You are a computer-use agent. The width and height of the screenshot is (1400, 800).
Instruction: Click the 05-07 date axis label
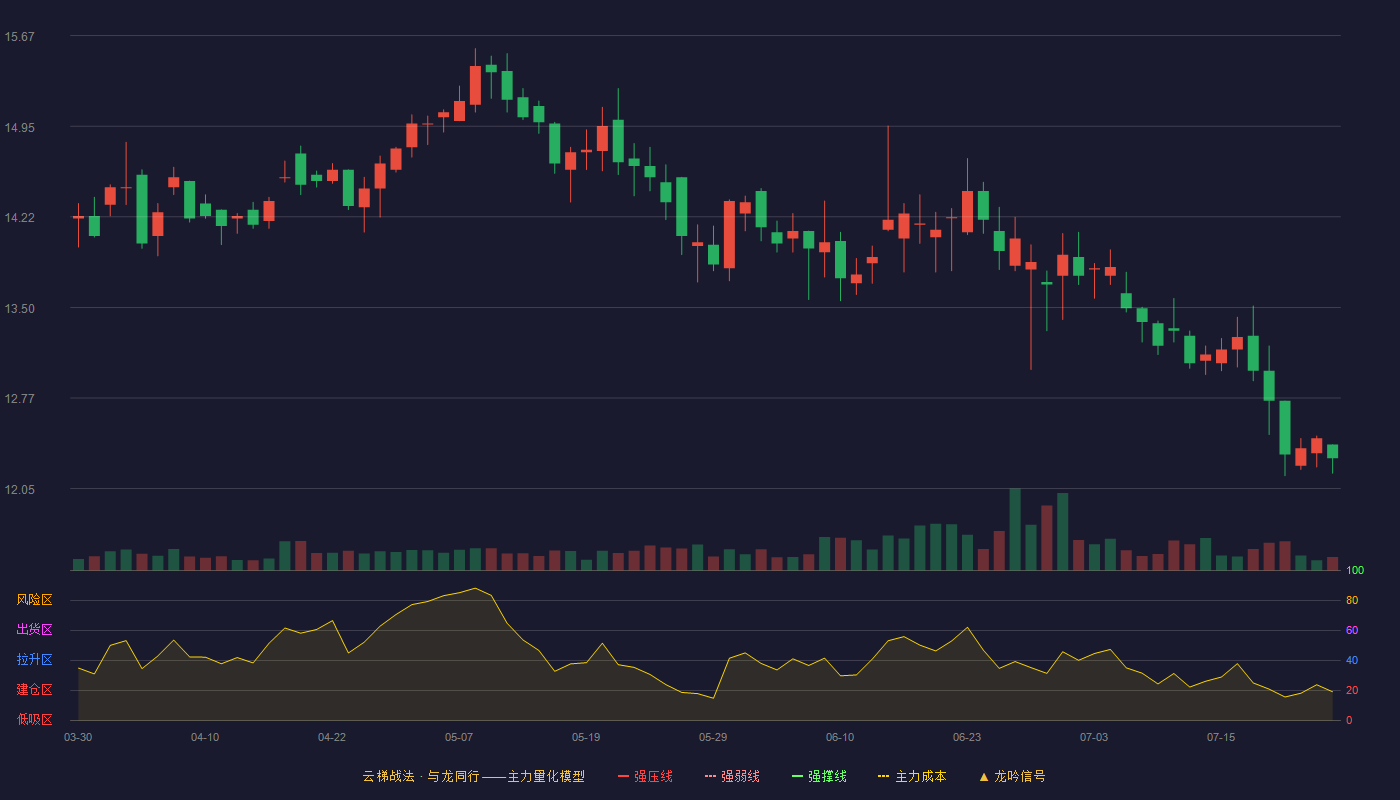coord(459,737)
